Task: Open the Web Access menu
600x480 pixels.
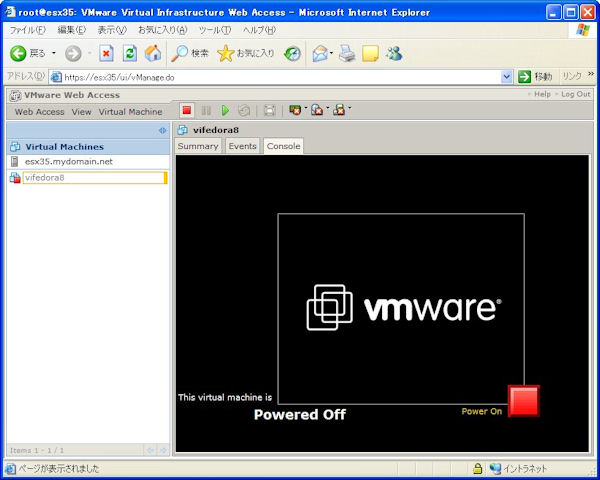Action: (x=39, y=112)
